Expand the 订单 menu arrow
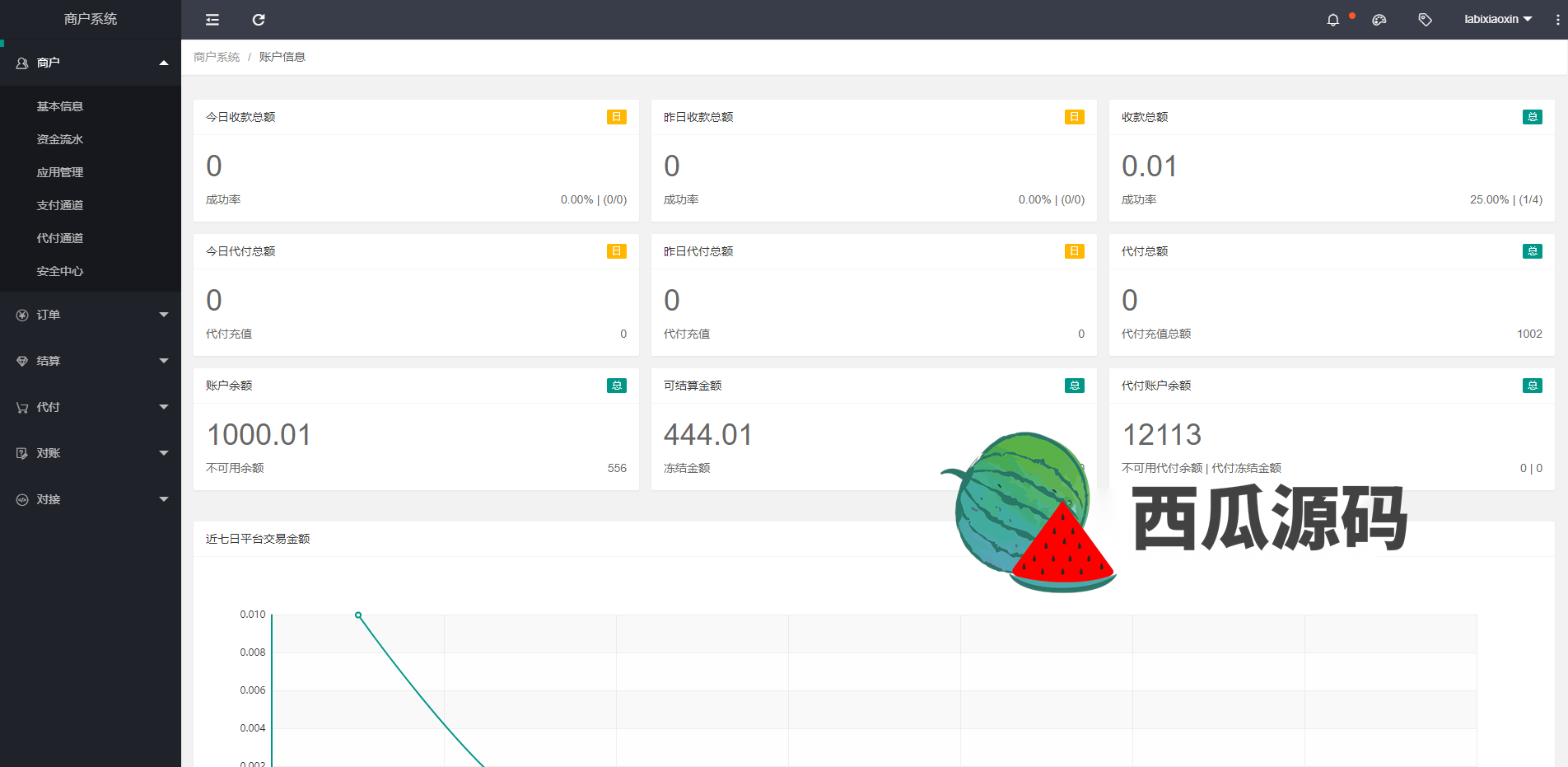 [164, 315]
